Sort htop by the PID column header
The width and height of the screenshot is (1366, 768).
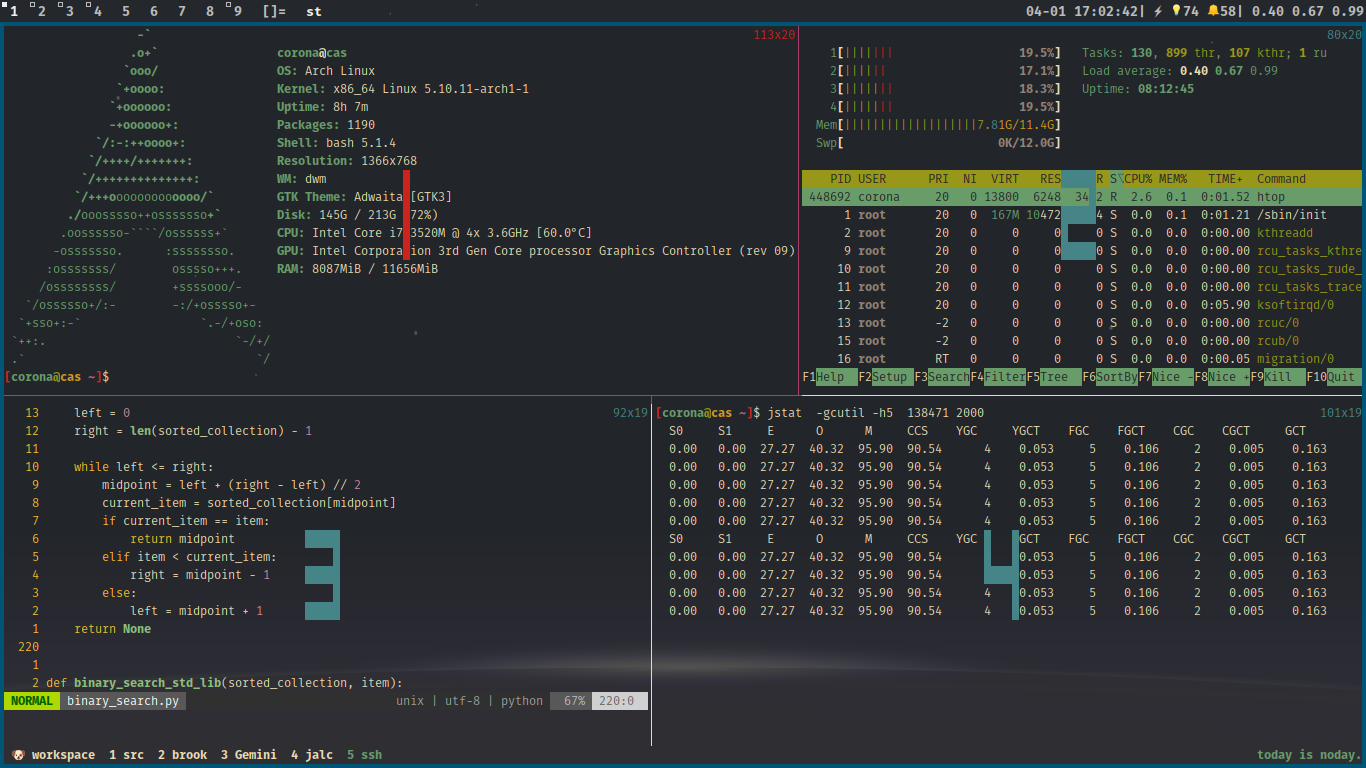pos(840,179)
